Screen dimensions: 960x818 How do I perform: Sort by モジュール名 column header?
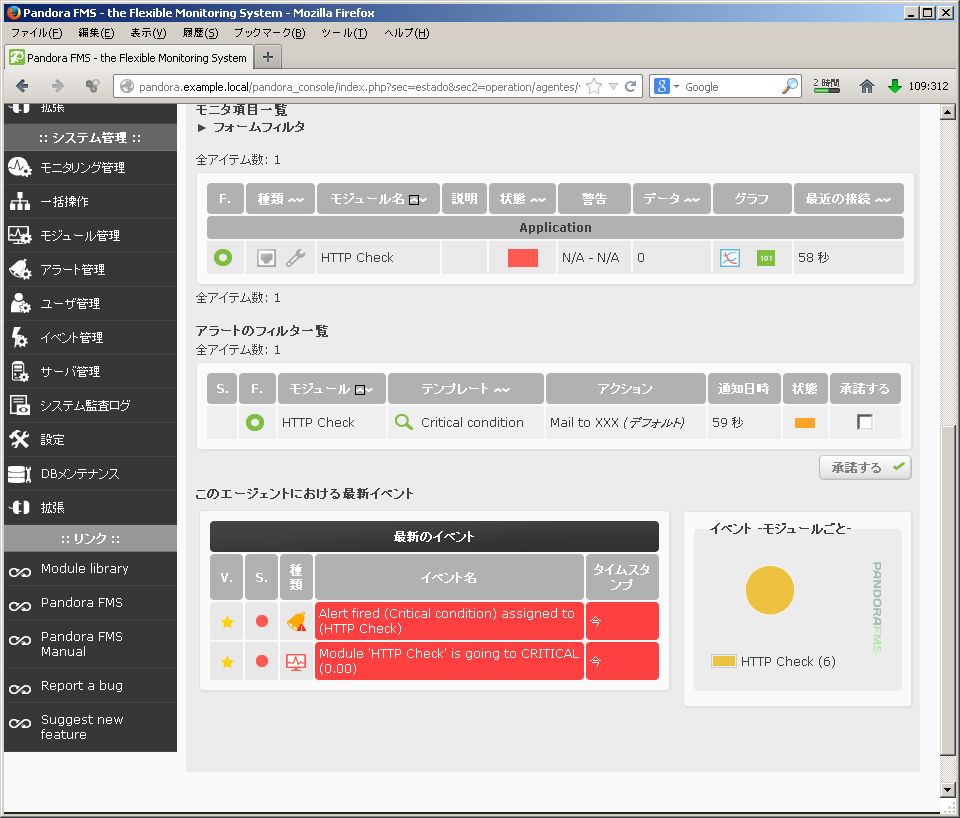pyautogui.click(x=378, y=198)
